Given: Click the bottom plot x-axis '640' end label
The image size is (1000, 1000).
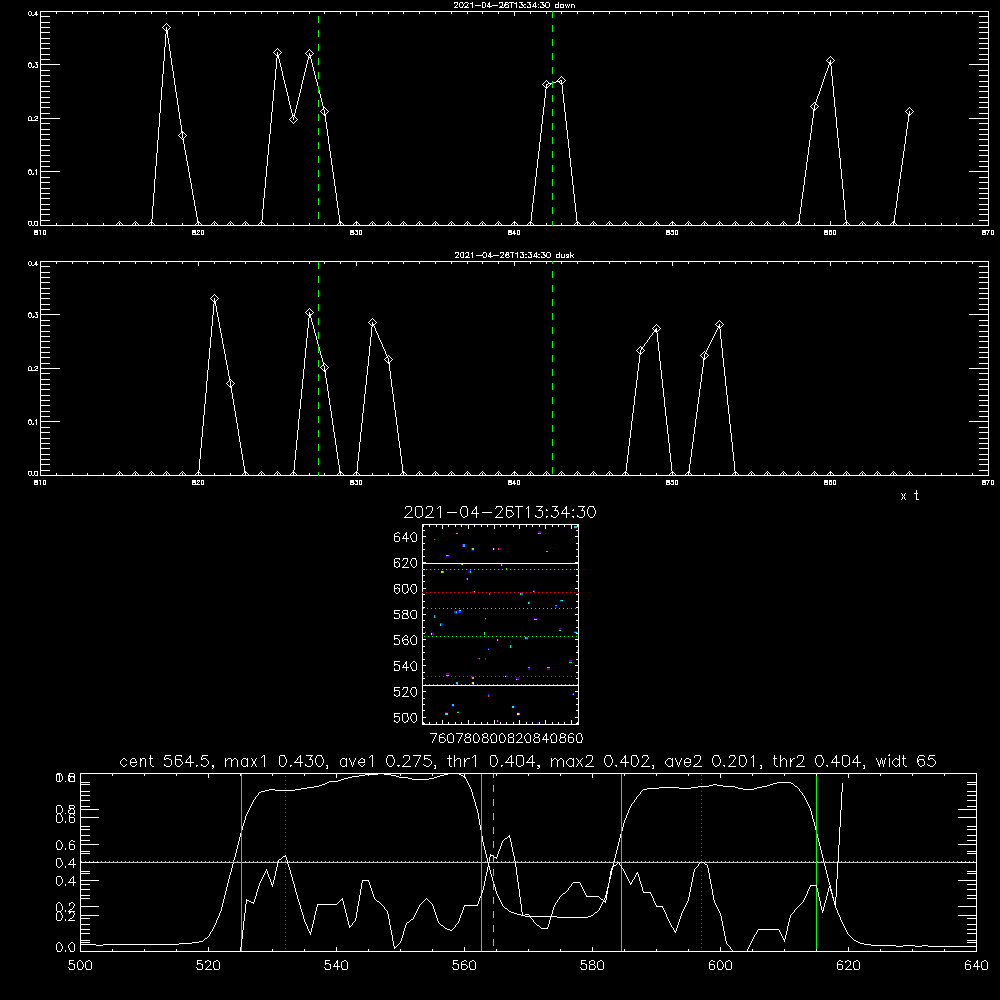Looking at the screenshot, I should coord(976,966).
